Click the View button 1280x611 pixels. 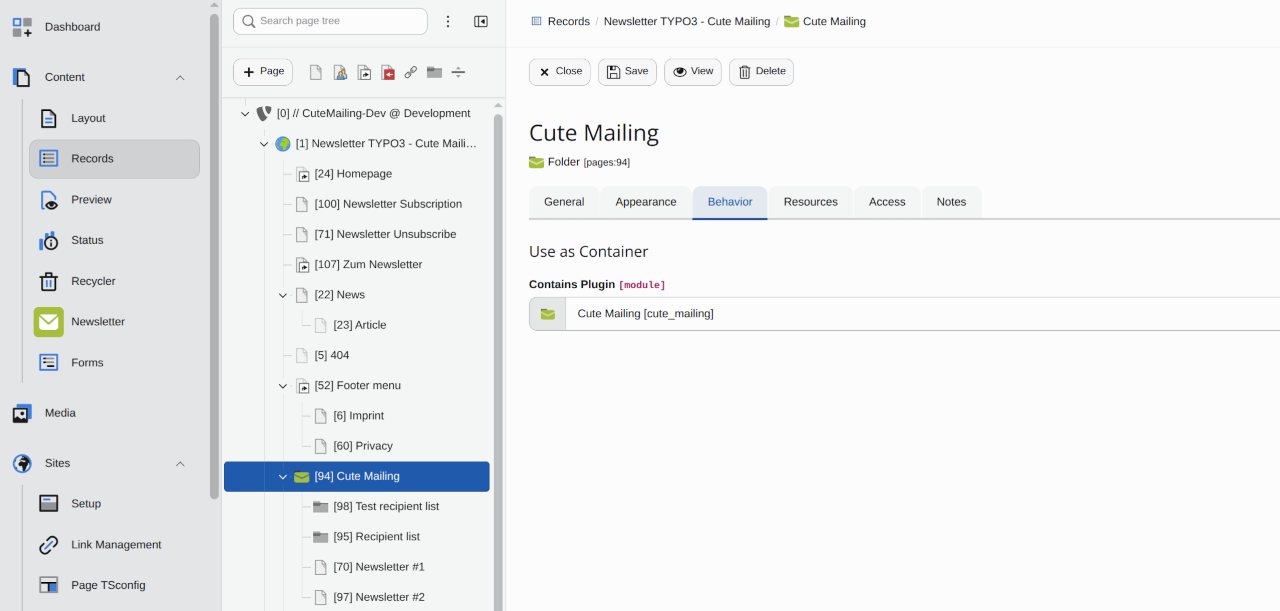(693, 72)
